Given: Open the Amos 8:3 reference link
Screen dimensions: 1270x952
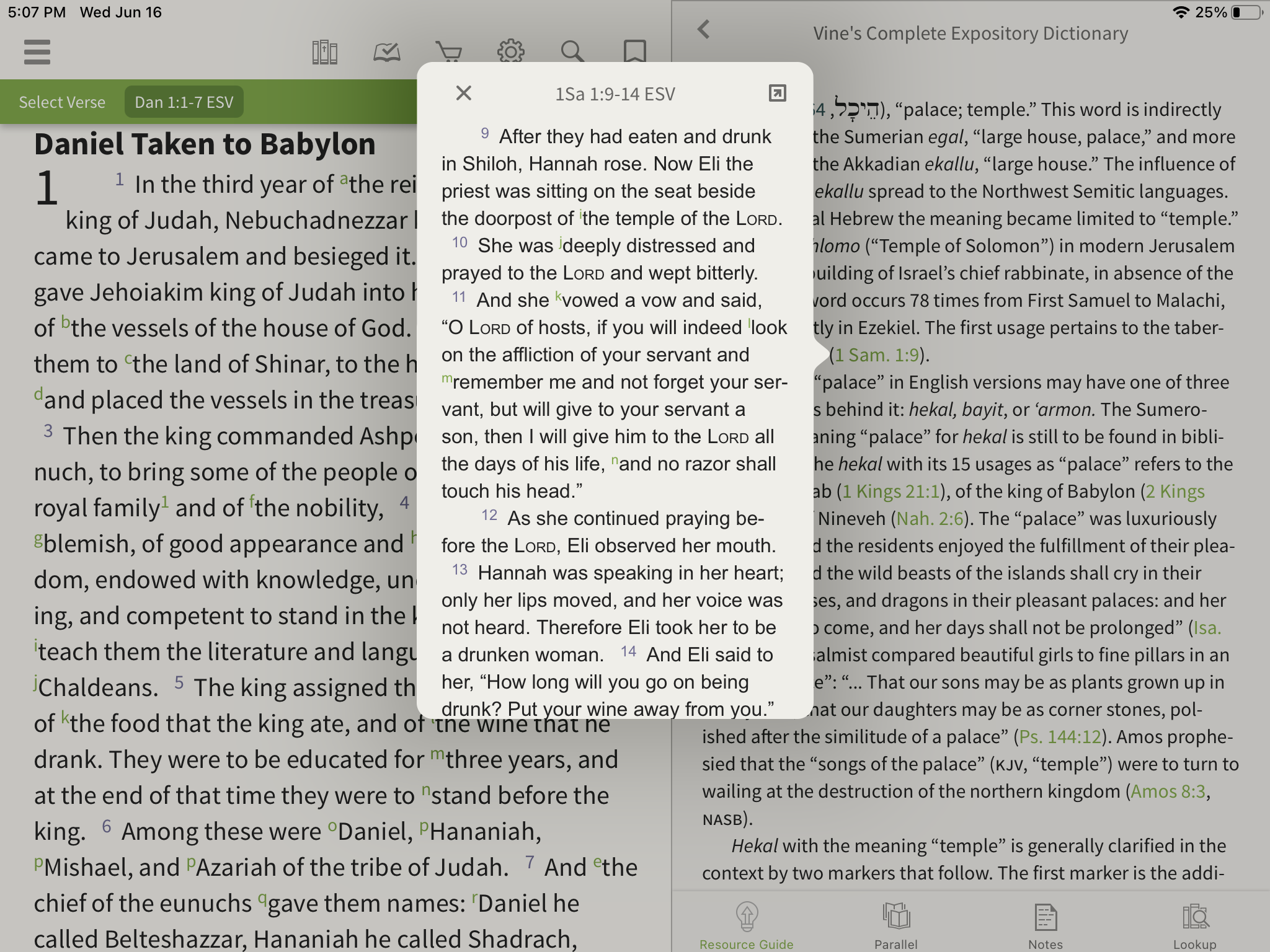Looking at the screenshot, I should coord(1168,791).
